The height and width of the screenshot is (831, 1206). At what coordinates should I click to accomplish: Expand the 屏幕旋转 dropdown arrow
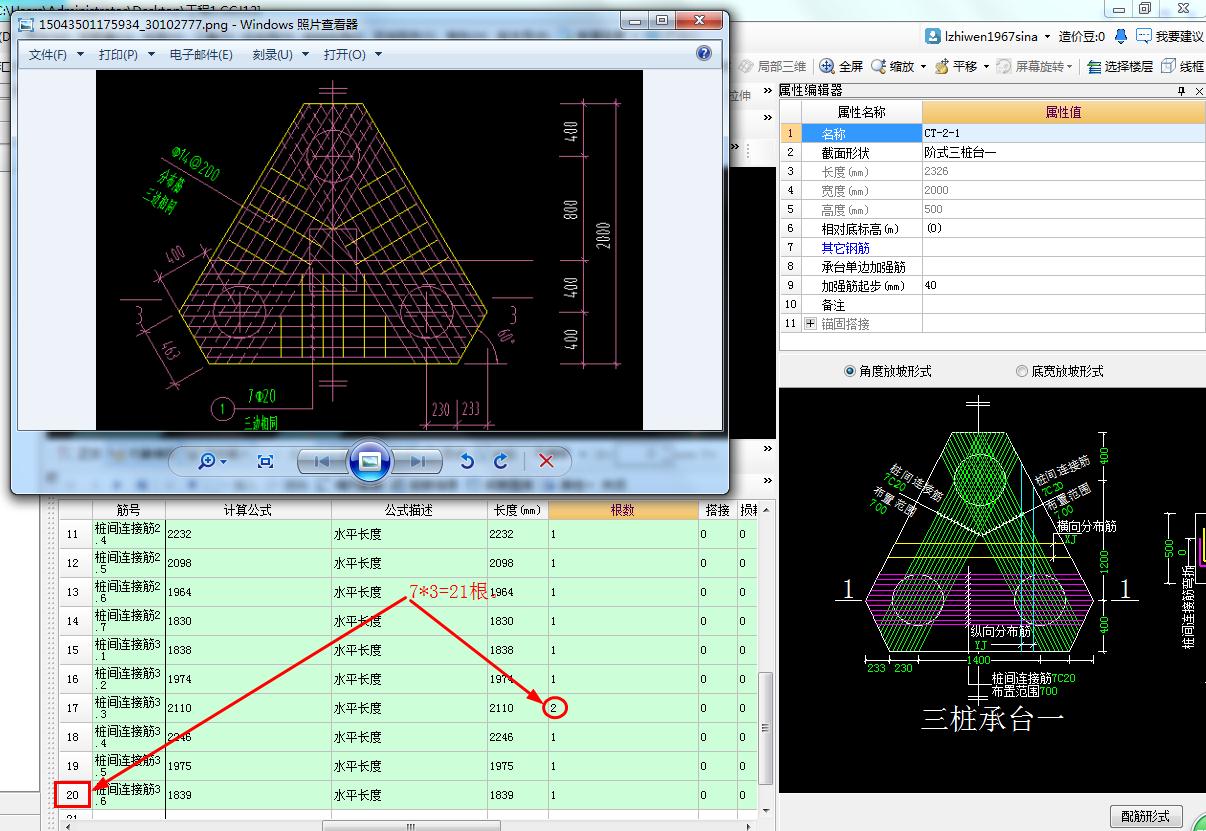(1069, 67)
